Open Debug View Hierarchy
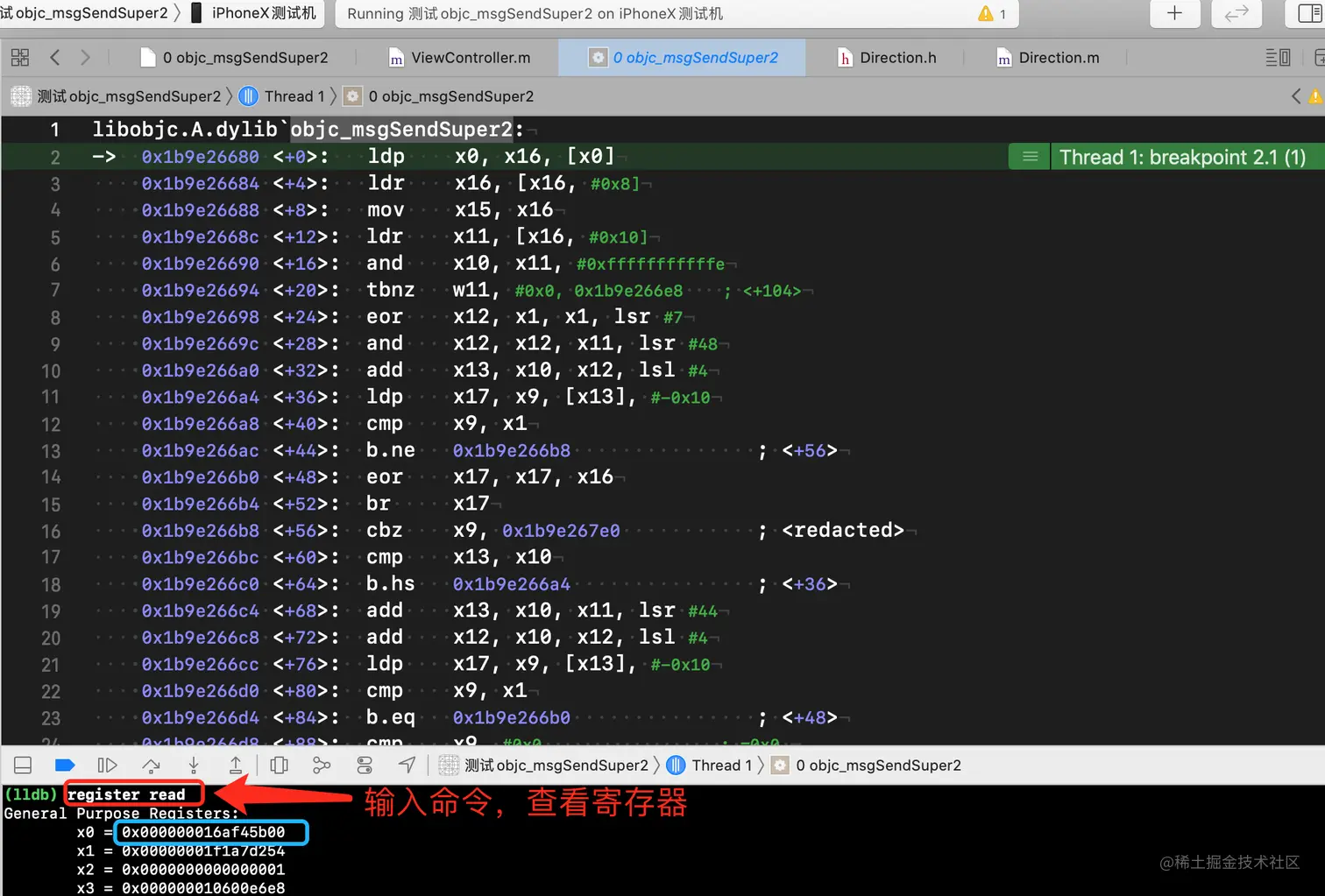This screenshot has width=1325, height=896. pyautogui.click(x=279, y=765)
